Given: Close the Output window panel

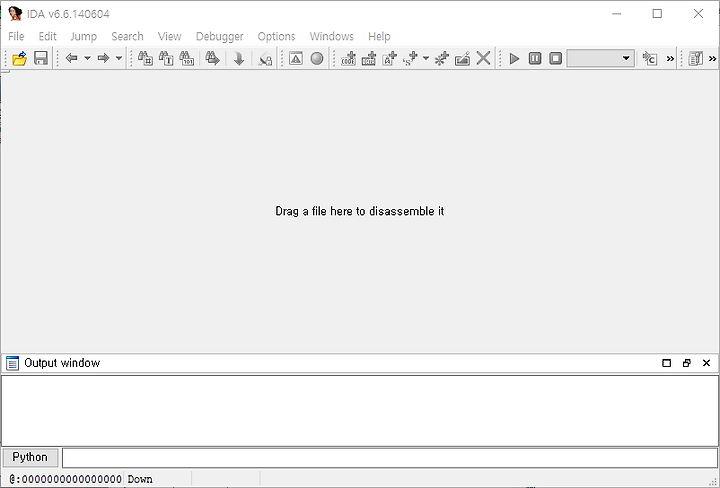Looking at the screenshot, I should click(707, 363).
